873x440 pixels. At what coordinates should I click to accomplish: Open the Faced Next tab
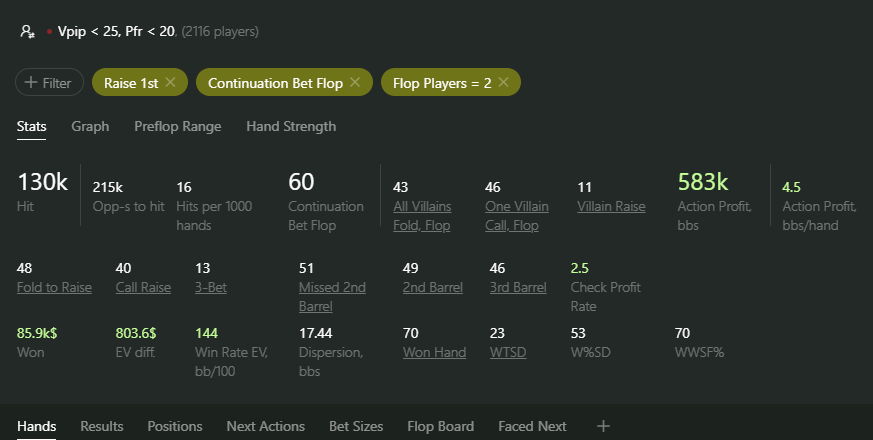[532, 426]
